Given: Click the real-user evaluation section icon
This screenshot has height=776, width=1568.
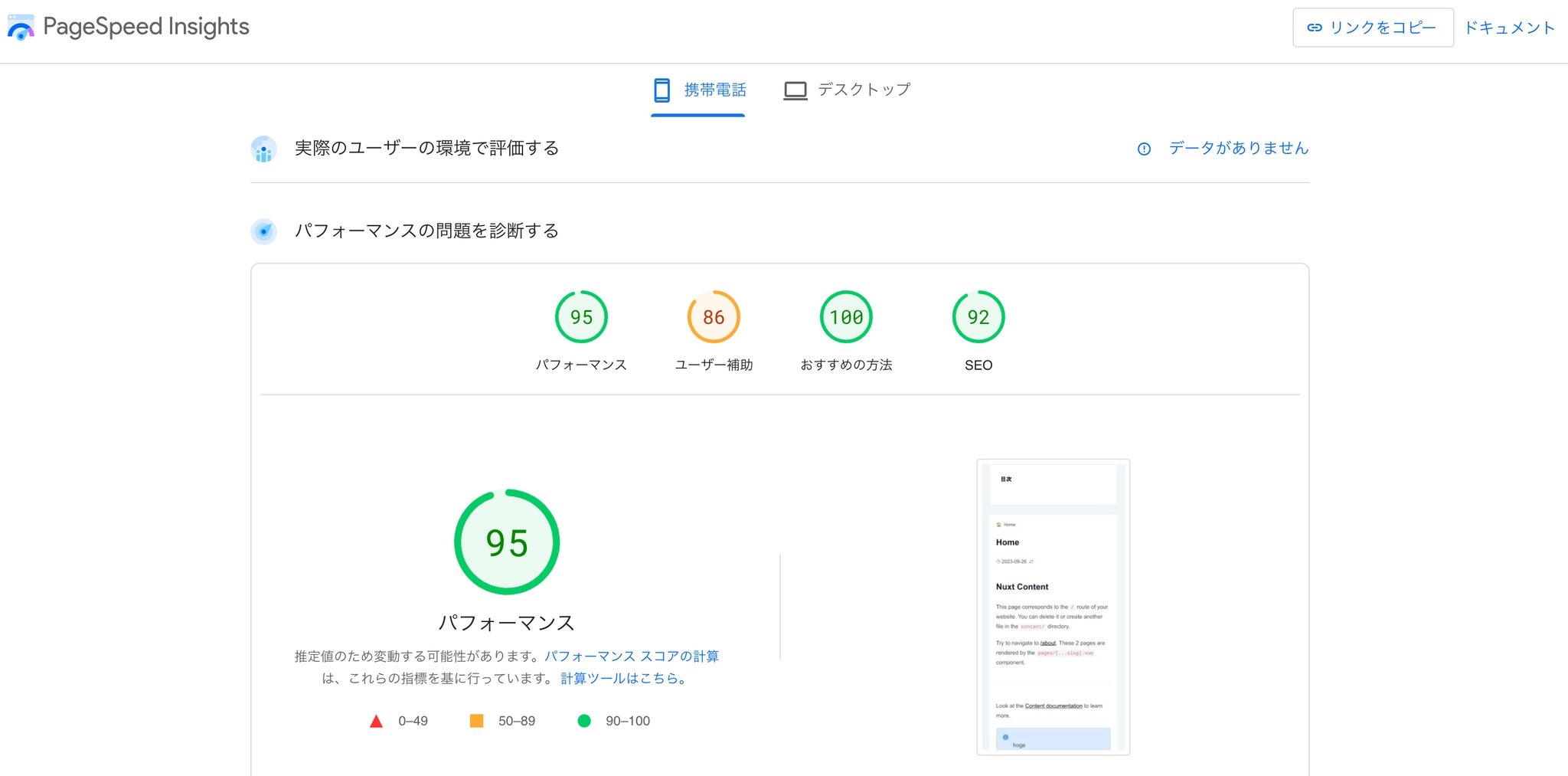Looking at the screenshot, I should tap(263, 149).
